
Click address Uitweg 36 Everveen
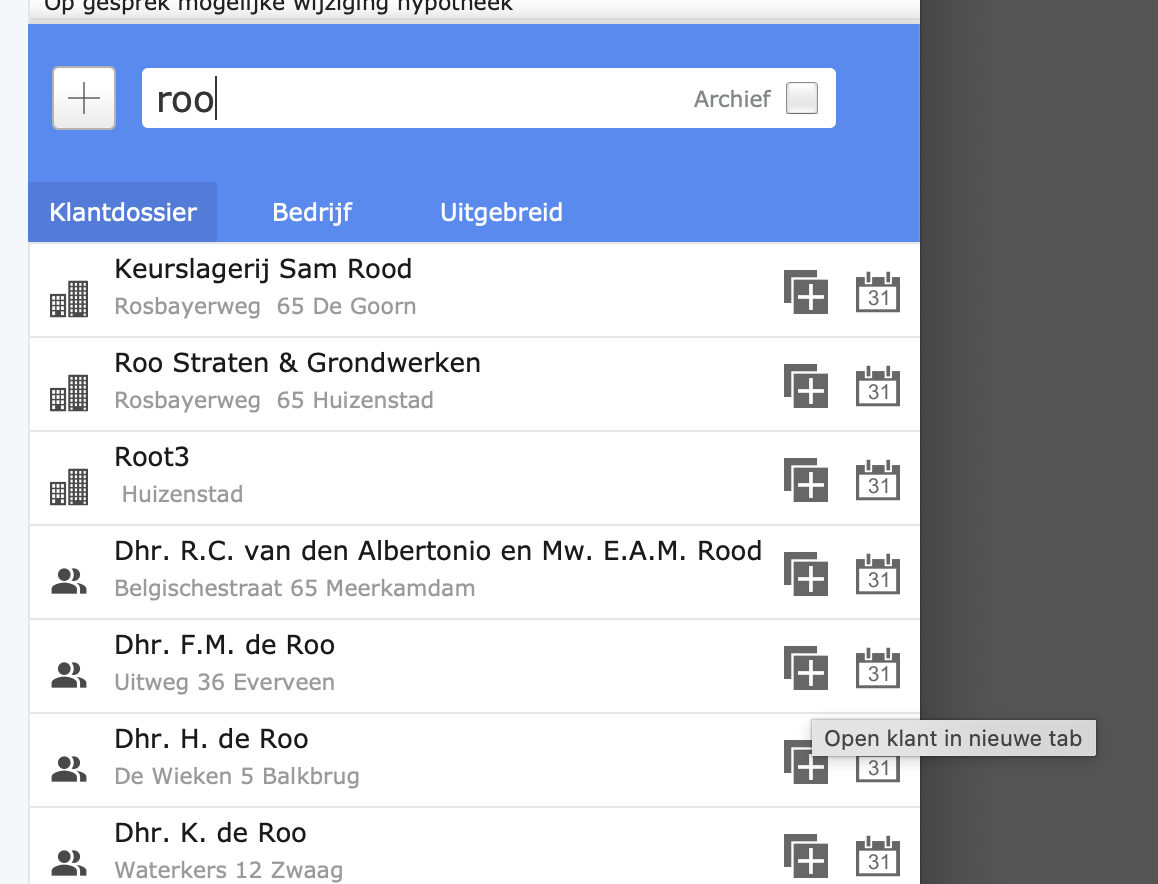[x=225, y=682]
